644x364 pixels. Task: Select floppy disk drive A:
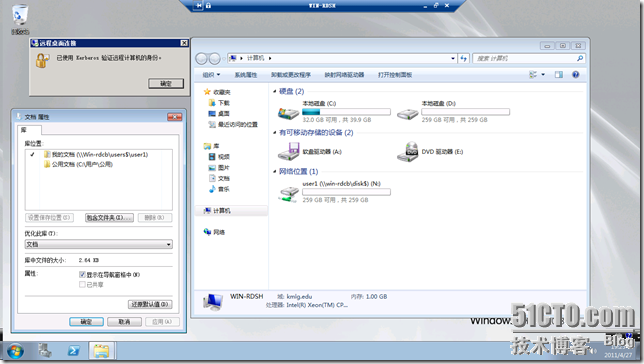point(288,152)
